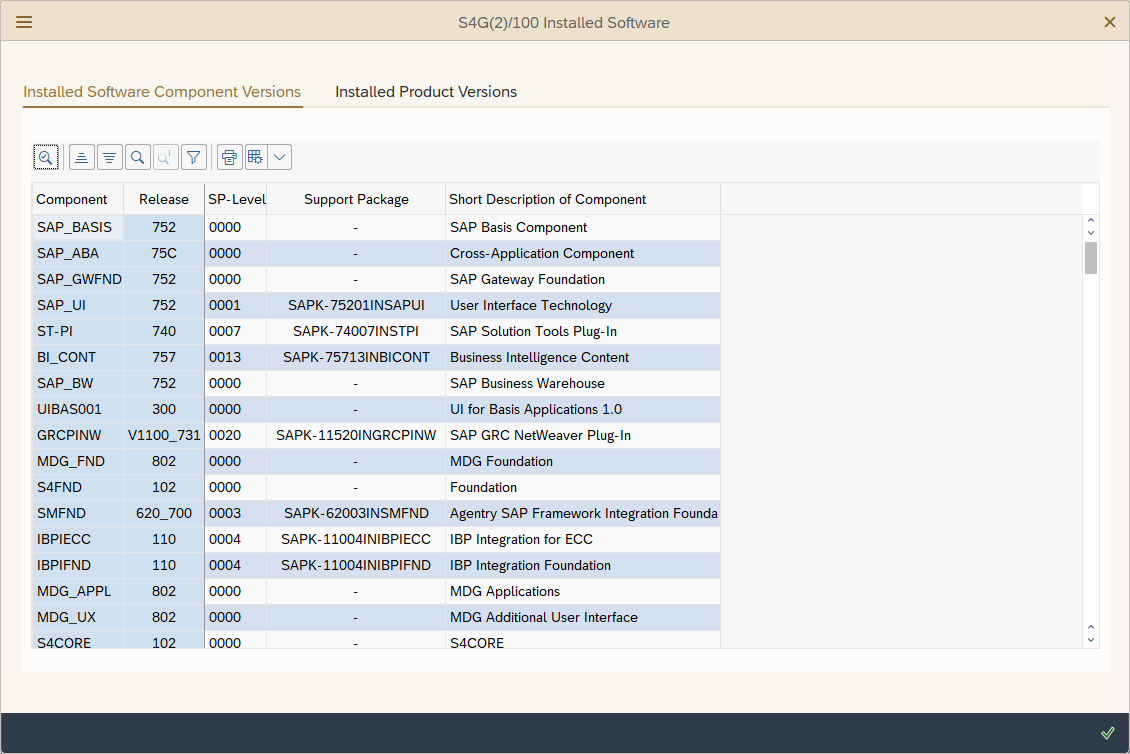Click the Print icon in table toolbar
This screenshot has width=1130, height=754.
pyautogui.click(x=229, y=157)
